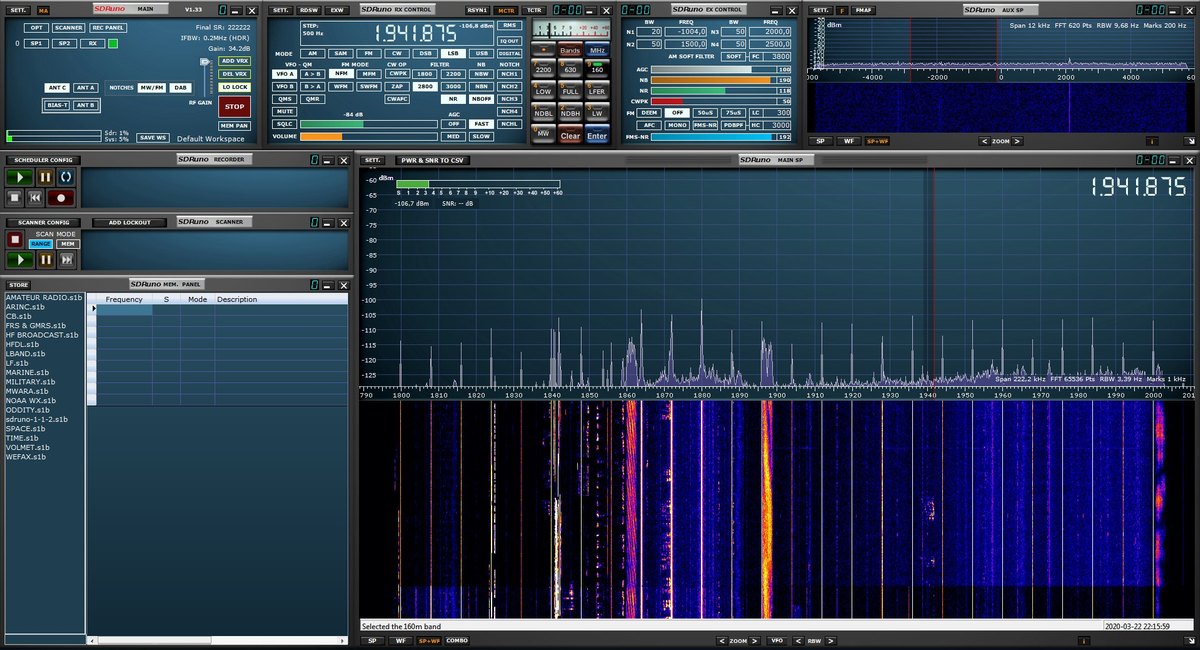Viewport: 1200px width, 650px height.
Task: Adjust the VOLUME slider in RX Control
Action: [368, 136]
